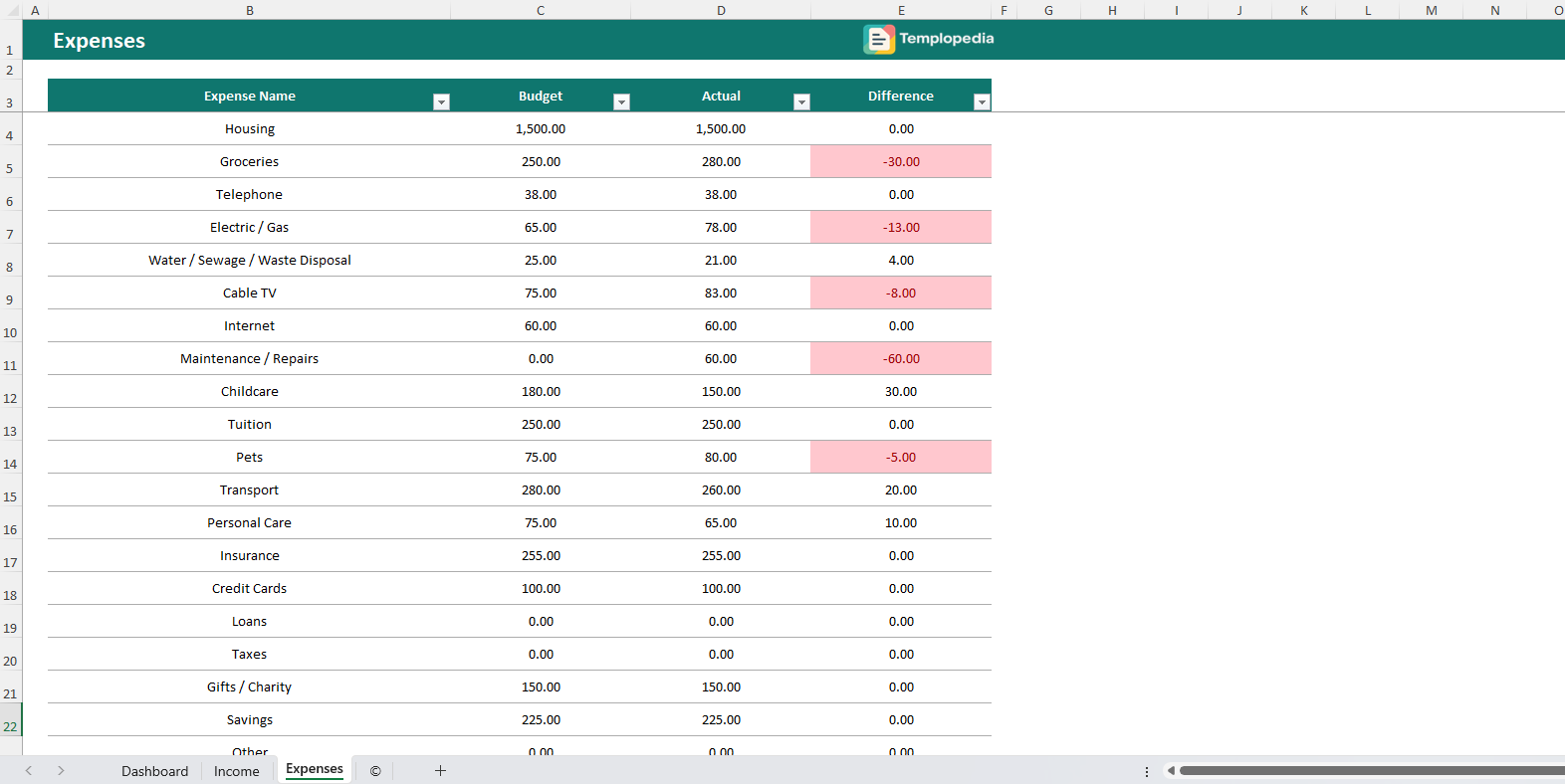Switch to the Income sheet tab
The width and height of the screenshot is (1565, 784).
tap(237, 771)
